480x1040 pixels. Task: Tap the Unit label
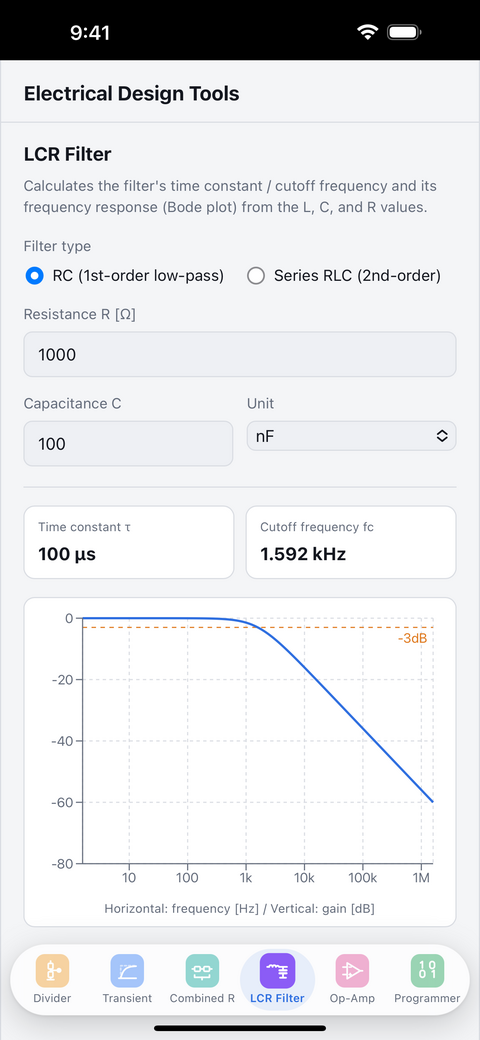tap(261, 404)
